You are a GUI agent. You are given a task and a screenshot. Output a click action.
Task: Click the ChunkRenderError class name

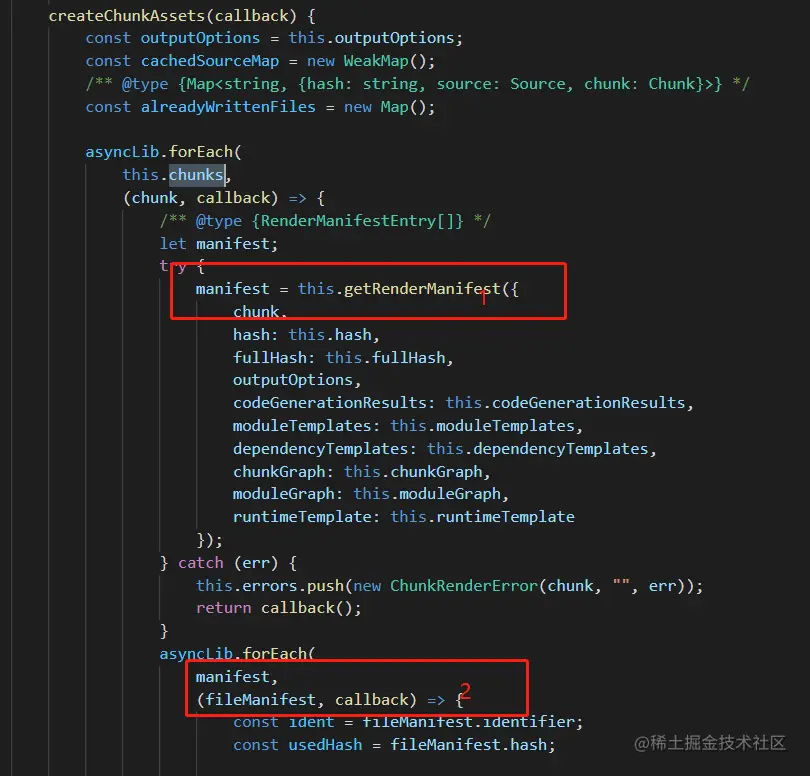(464, 586)
